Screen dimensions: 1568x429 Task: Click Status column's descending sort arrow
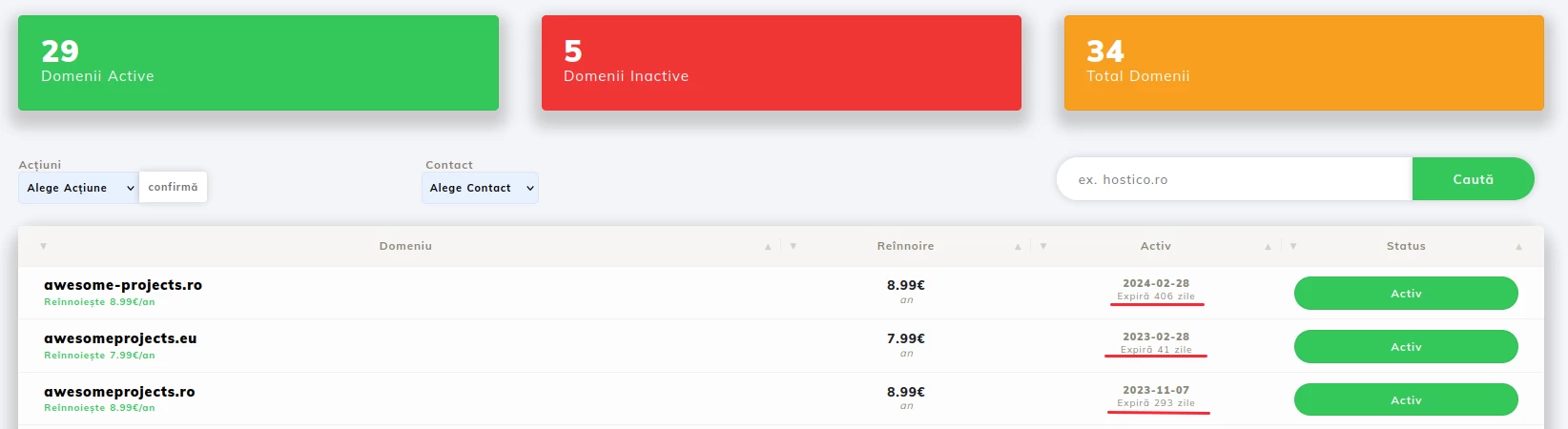point(1293,246)
